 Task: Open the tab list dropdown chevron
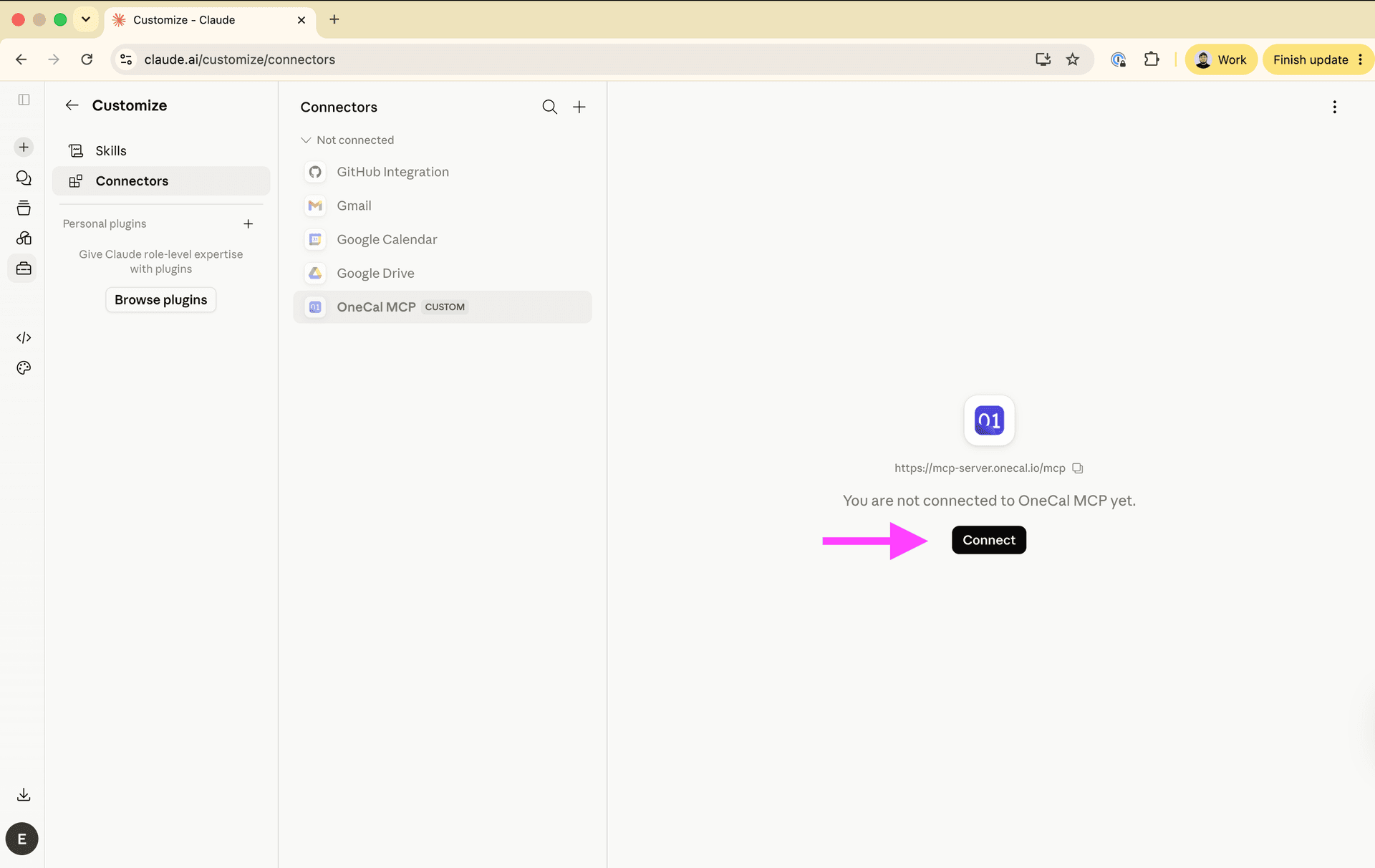click(86, 19)
